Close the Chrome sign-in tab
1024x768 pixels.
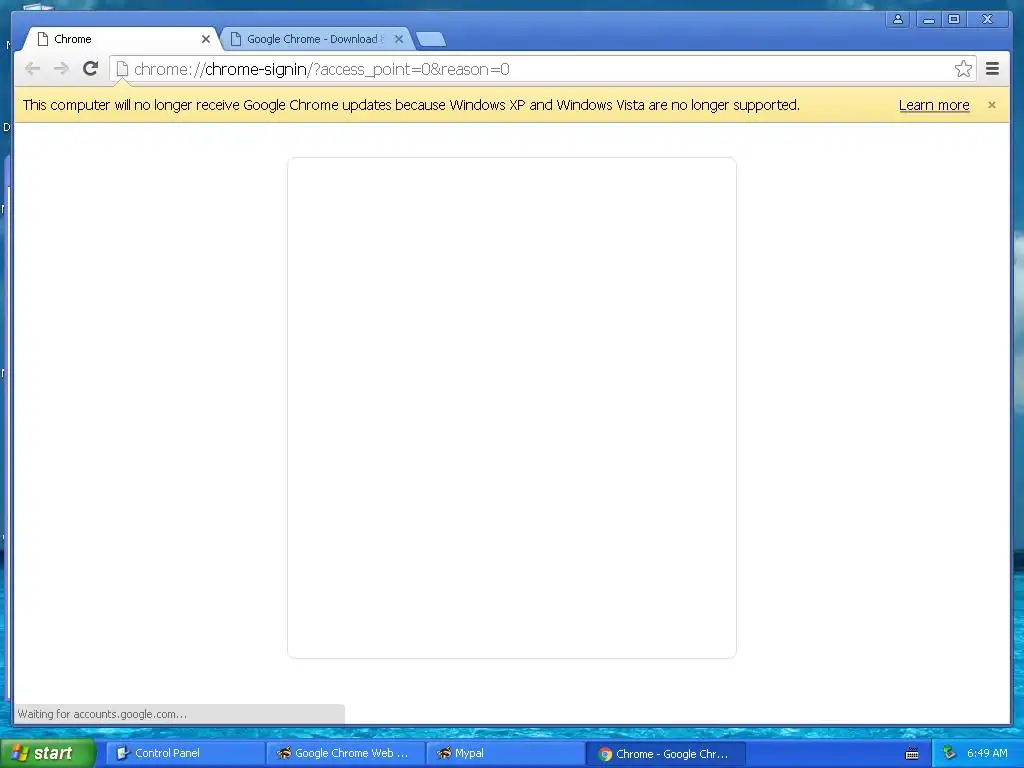point(206,39)
